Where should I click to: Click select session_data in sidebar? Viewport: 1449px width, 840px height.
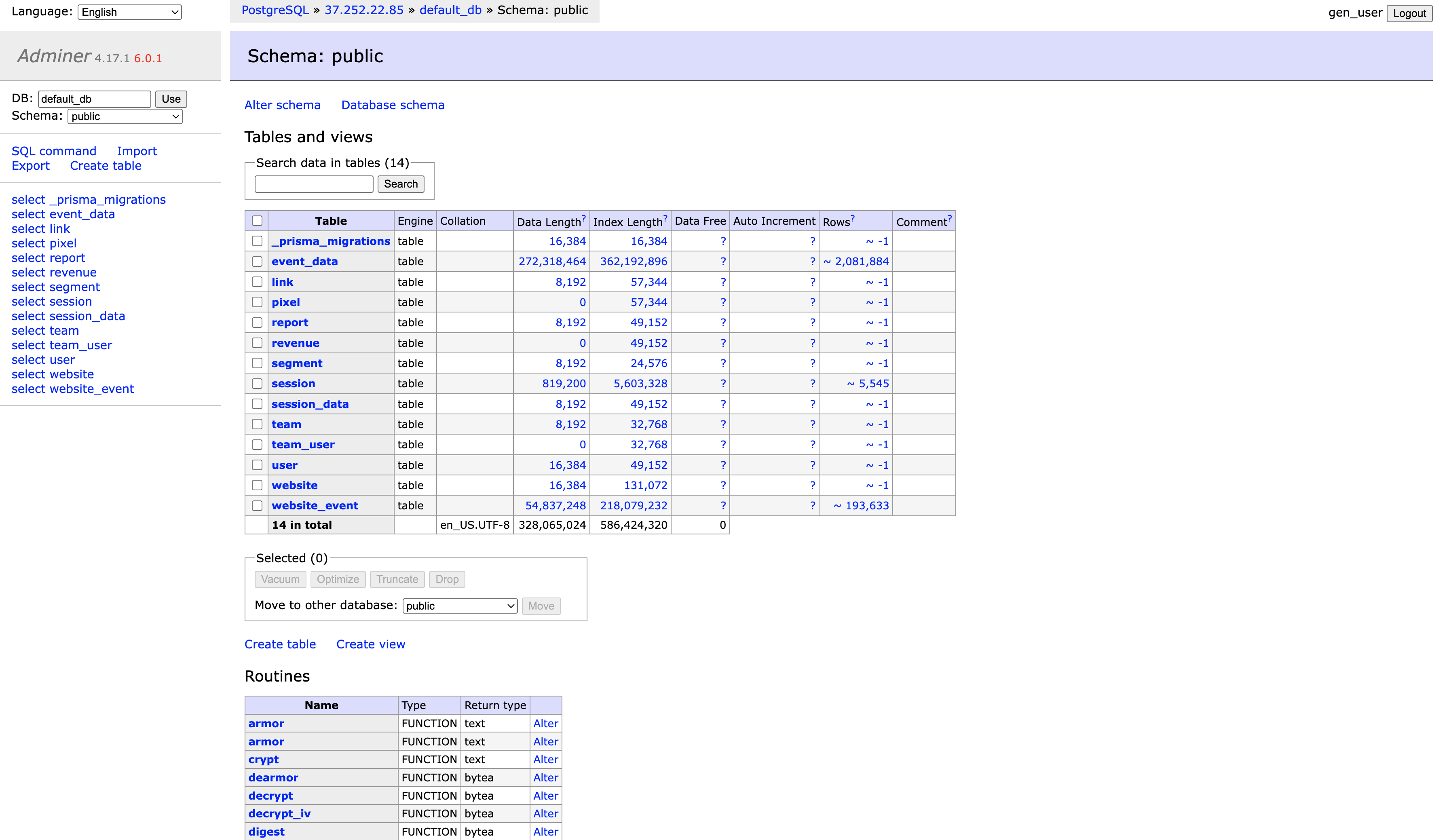(68, 316)
